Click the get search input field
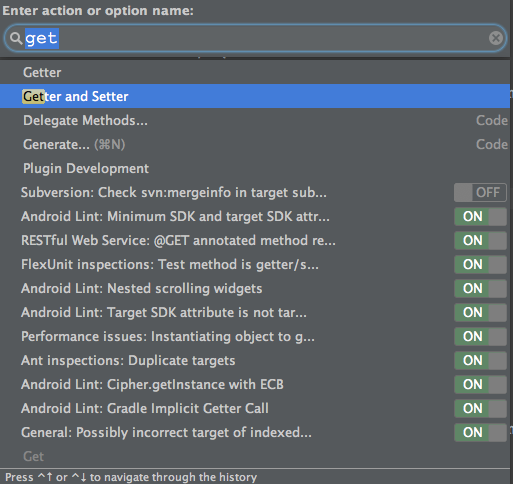Image resolution: width=513 pixels, height=484 pixels. tap(255, 38)
